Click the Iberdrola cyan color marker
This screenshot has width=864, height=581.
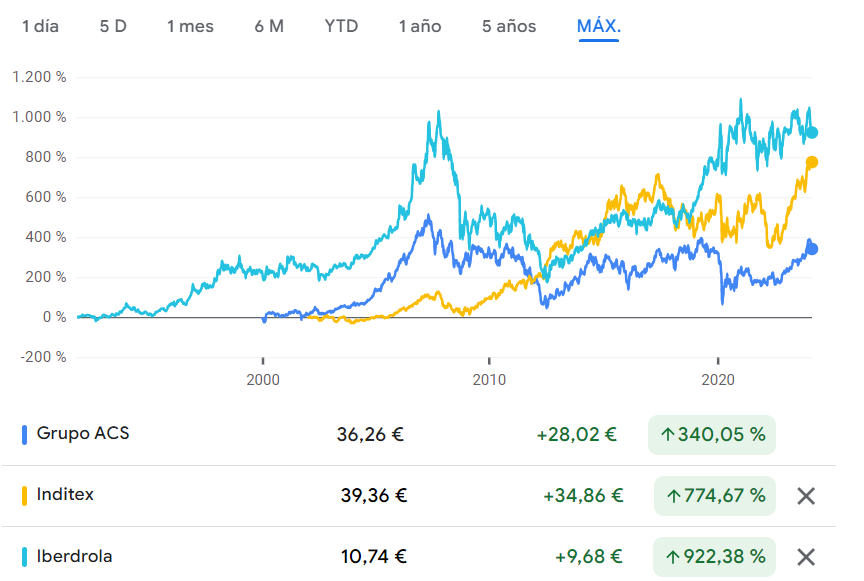pos(24,557)
